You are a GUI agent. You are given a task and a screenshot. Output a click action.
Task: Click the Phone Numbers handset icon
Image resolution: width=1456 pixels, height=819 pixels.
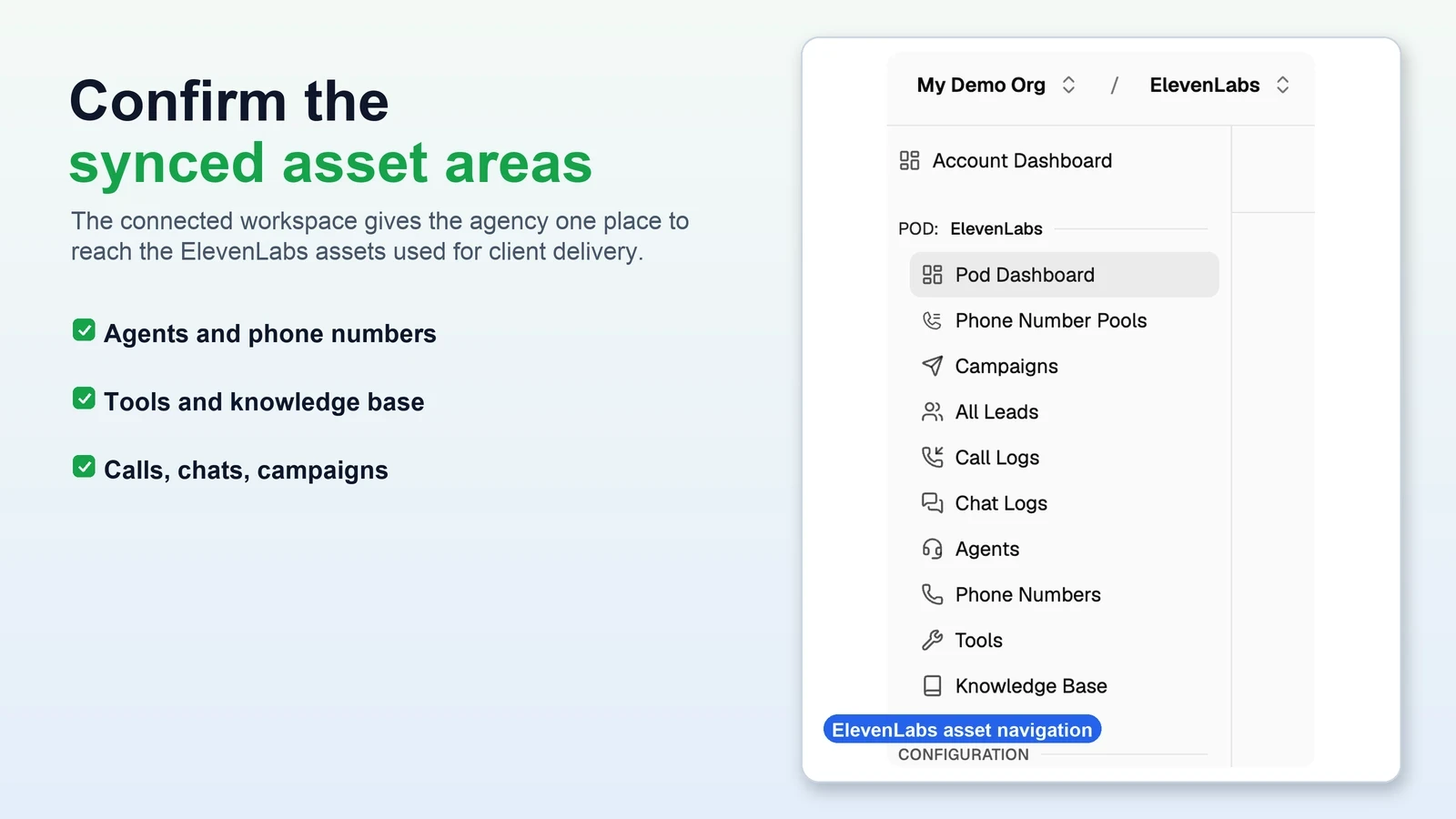click(x=932, y=594)
